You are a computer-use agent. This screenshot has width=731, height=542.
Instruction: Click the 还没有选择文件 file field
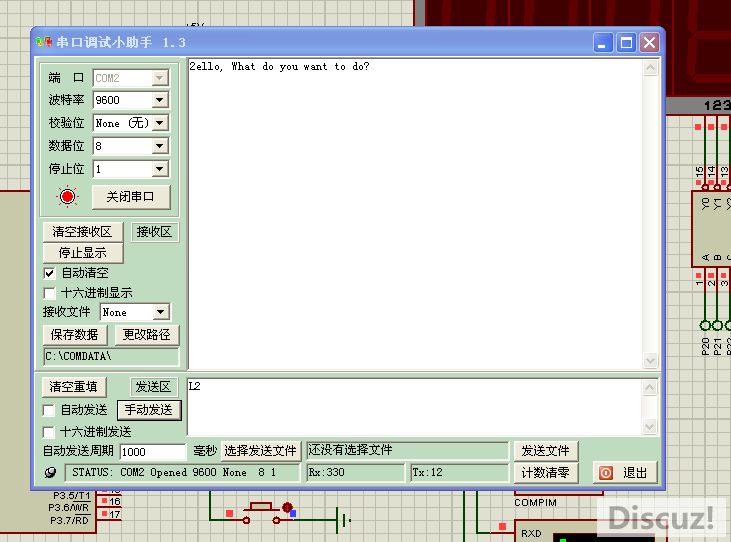[407, 451]
